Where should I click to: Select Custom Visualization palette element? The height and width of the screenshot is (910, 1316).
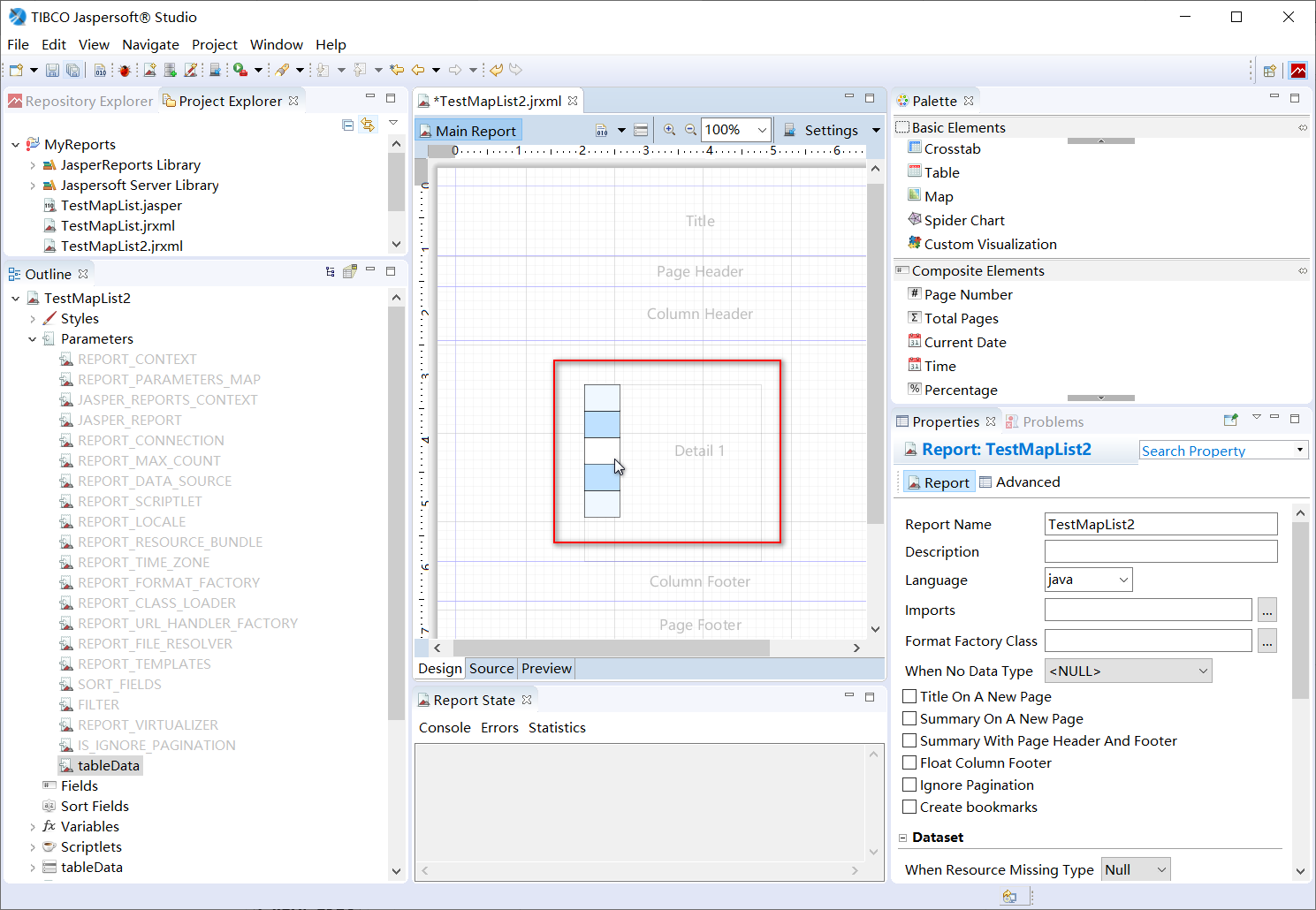coord(982,244)
